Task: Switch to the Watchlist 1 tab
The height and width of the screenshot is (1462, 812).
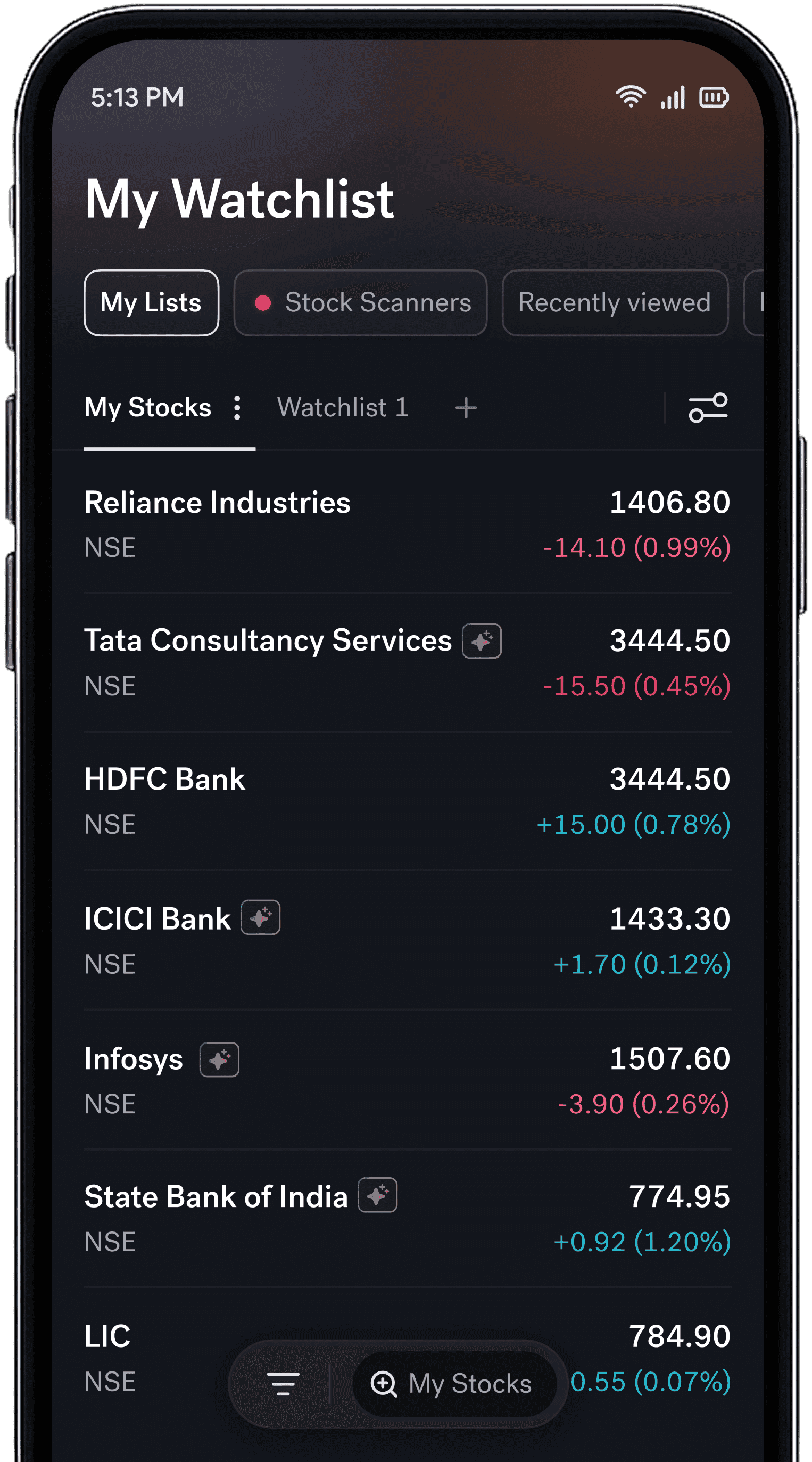Action: (343, 407)
